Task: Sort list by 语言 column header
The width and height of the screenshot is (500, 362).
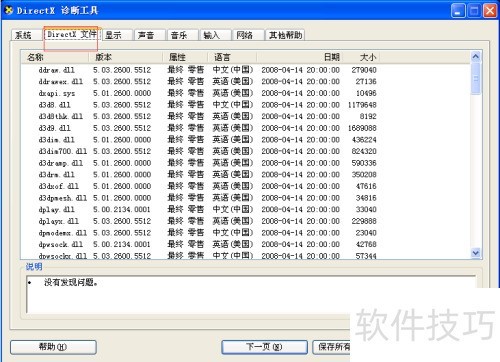Action: [232, 57]
